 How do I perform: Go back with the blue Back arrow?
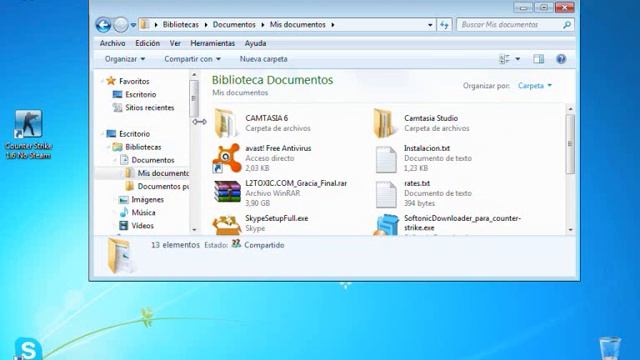coord(103,25)
